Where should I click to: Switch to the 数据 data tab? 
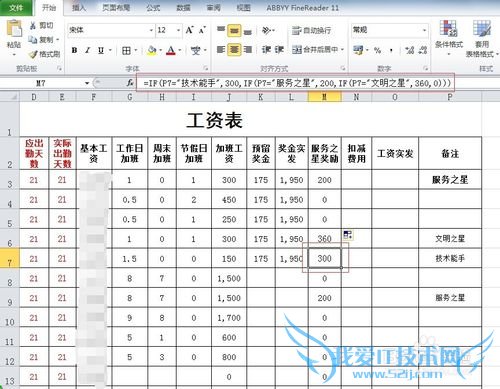[183, 7]
